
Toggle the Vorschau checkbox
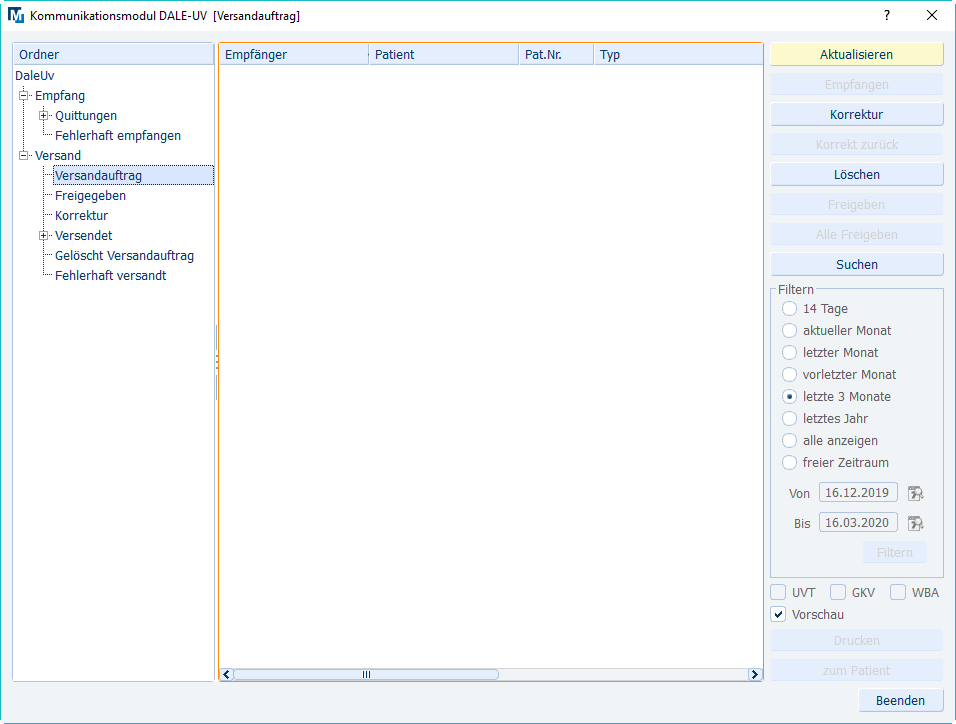click(779, 614)
